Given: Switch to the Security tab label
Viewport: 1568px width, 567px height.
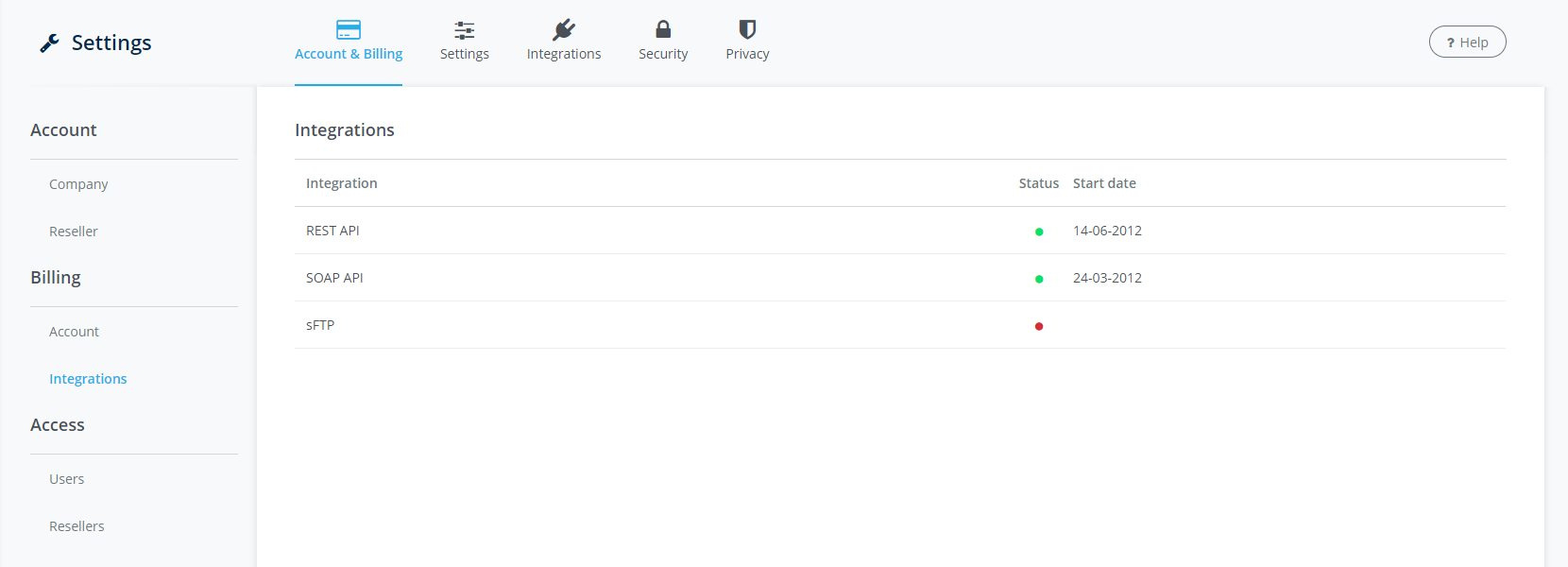Looking at the screenshot, I should (663, 54).
